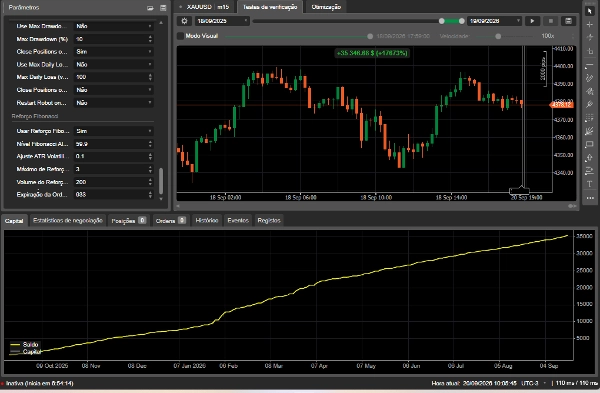Select the Fibonacci retracement tool
Image resolution: width=600 pixels, height=393 pixels.
click(590, 118)
